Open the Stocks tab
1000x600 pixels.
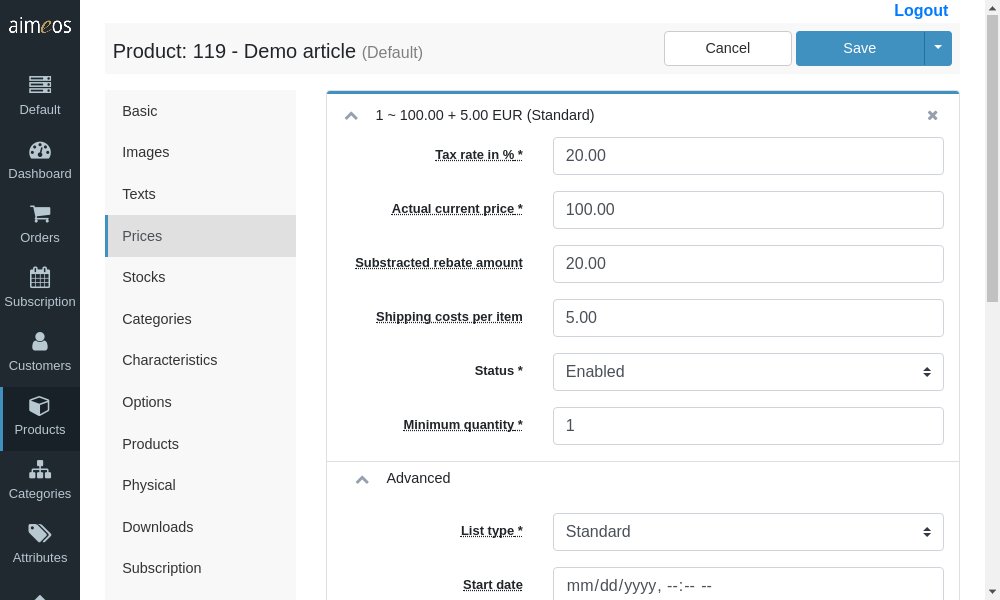click(x=143, y=277)
